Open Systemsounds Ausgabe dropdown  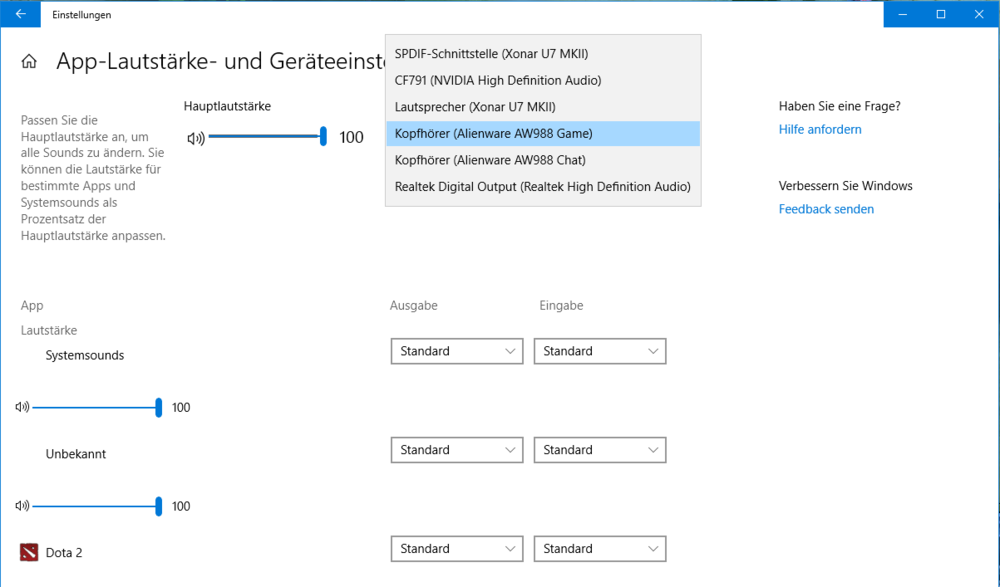(457, 351)
